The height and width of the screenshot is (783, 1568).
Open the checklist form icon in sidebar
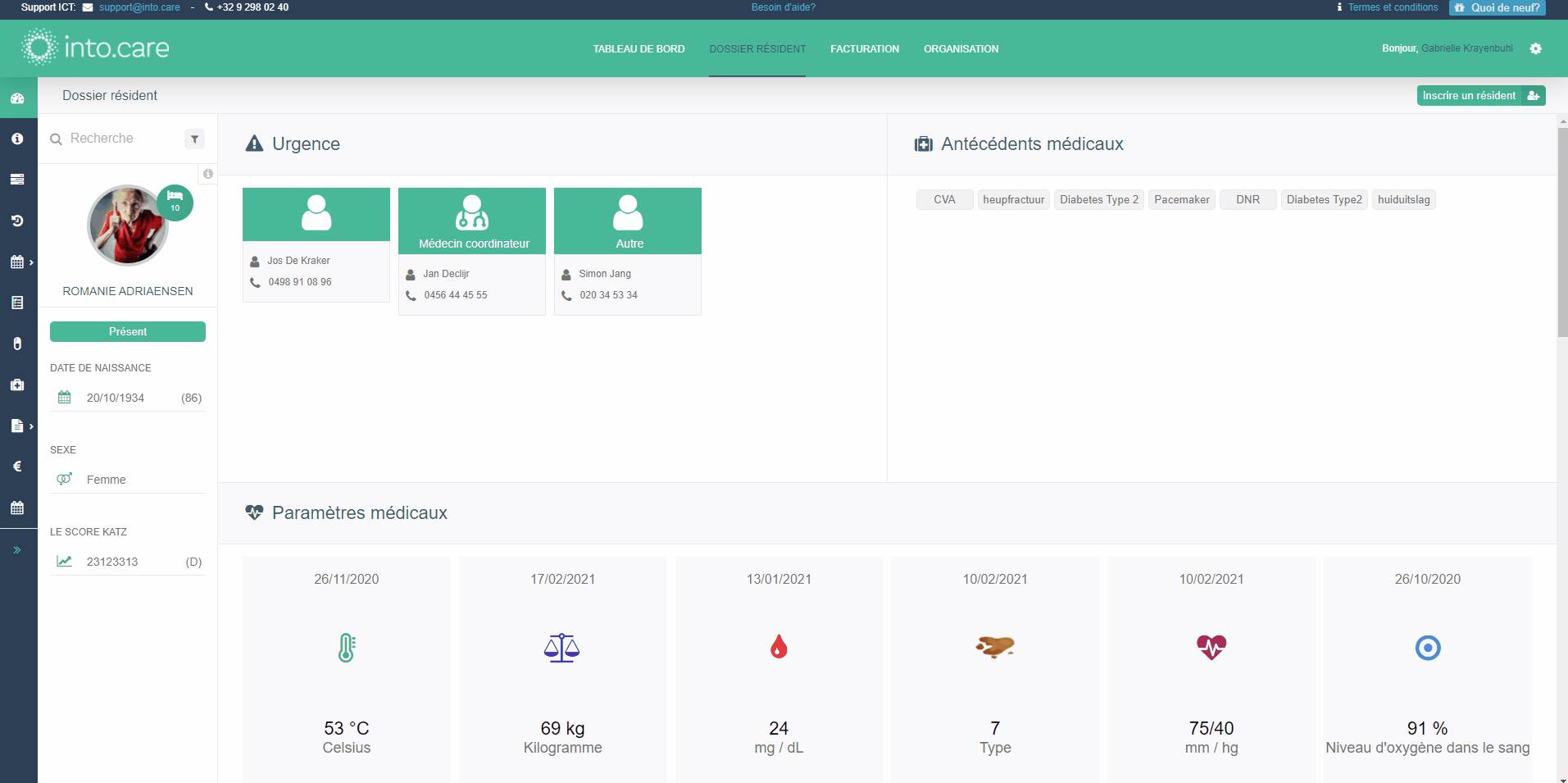(17, 303)
